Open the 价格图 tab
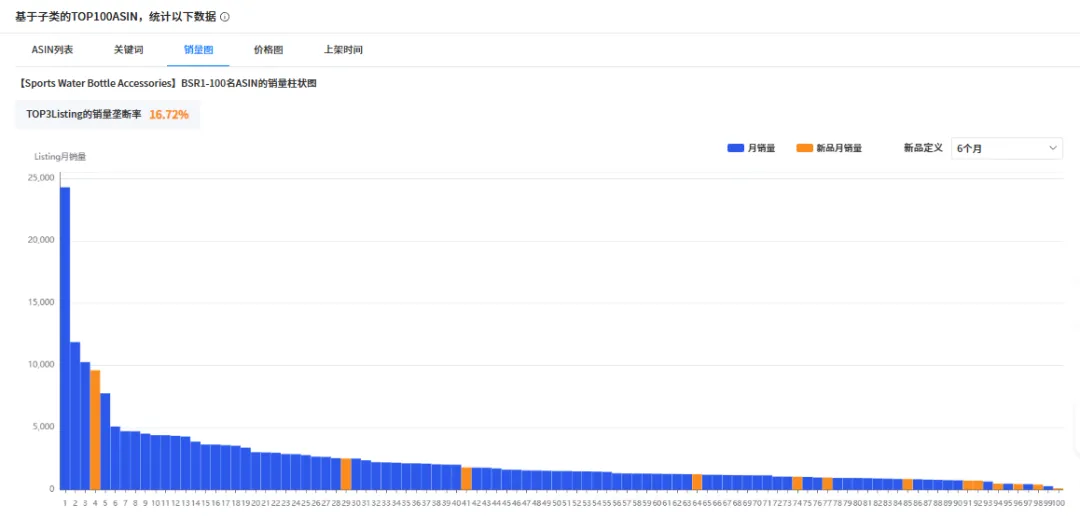 tap(269, 50)
